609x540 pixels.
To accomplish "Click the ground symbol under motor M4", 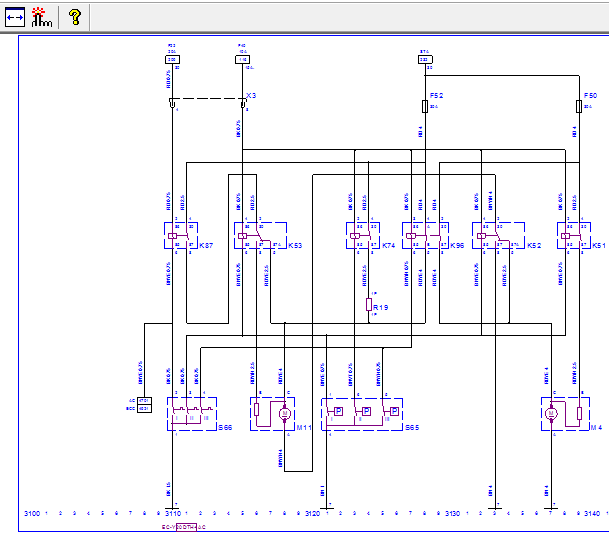I will [551, 508].
